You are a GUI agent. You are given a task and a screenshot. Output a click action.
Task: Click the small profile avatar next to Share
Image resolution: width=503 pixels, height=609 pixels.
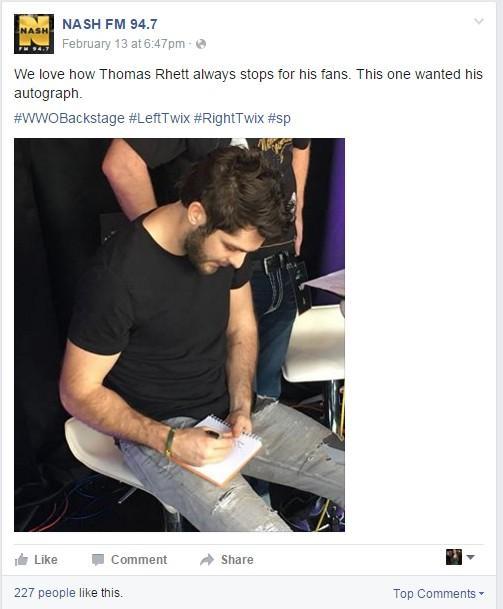coord(454,557)
